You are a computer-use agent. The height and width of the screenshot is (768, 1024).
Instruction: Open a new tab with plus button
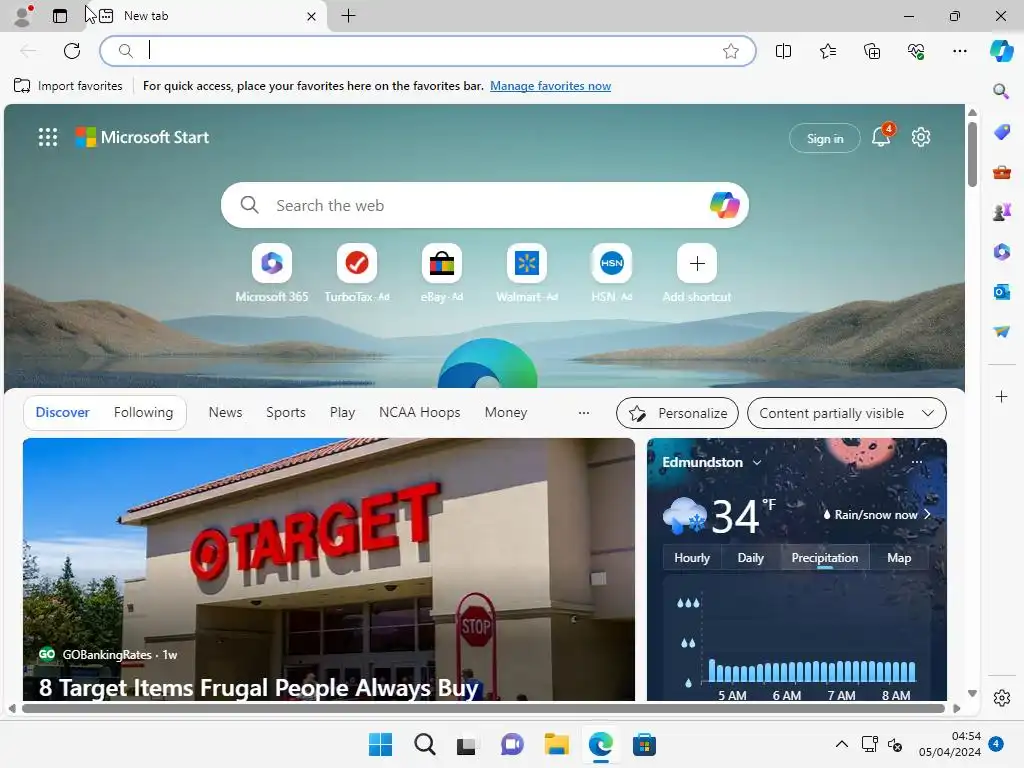(349, 16)
